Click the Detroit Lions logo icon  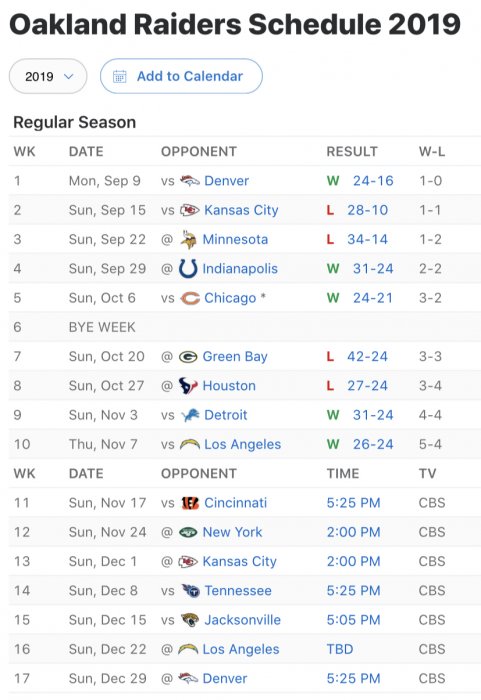(x=190, y=415)
